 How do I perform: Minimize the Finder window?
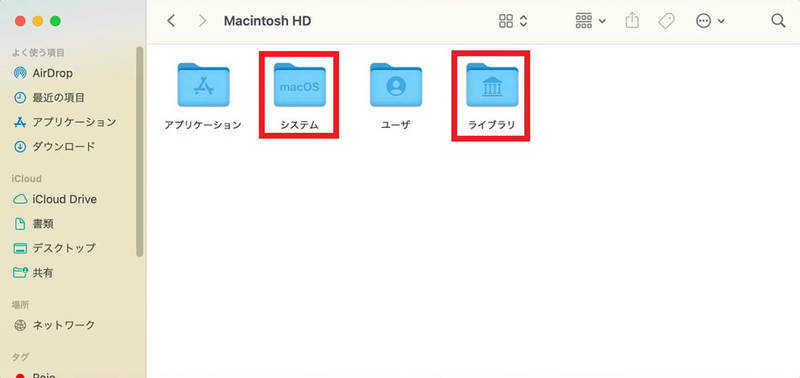click(38, 21)
